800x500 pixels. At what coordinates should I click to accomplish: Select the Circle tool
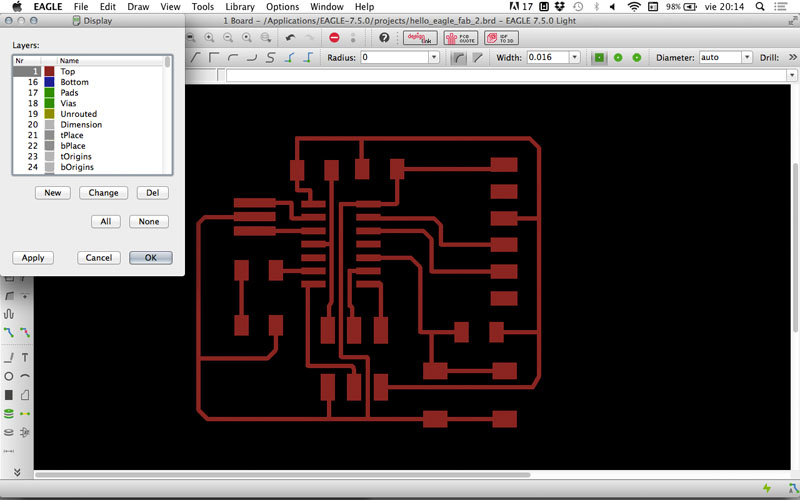[x=9, y=377]
